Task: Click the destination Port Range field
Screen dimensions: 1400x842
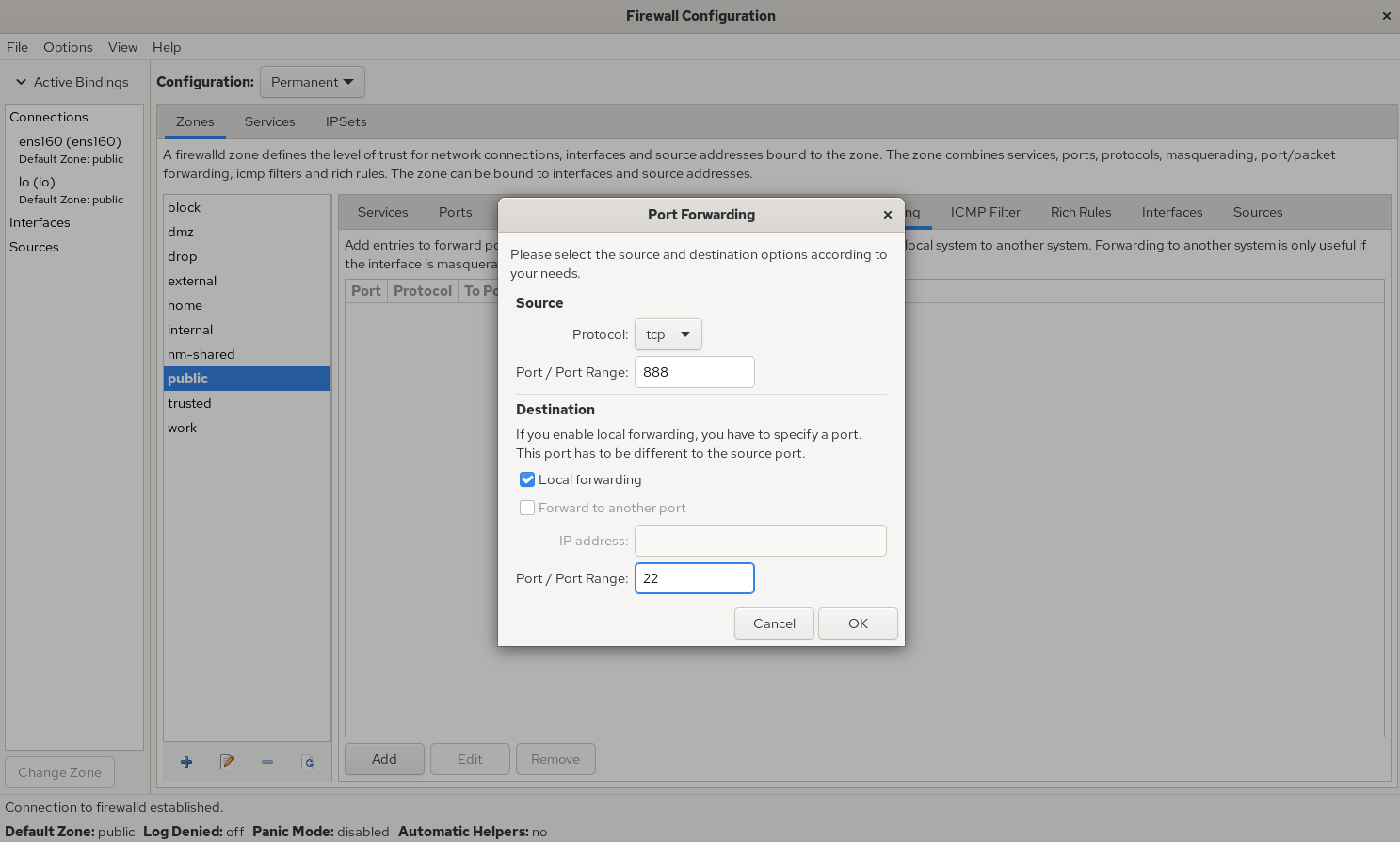Action: (694, 578)
